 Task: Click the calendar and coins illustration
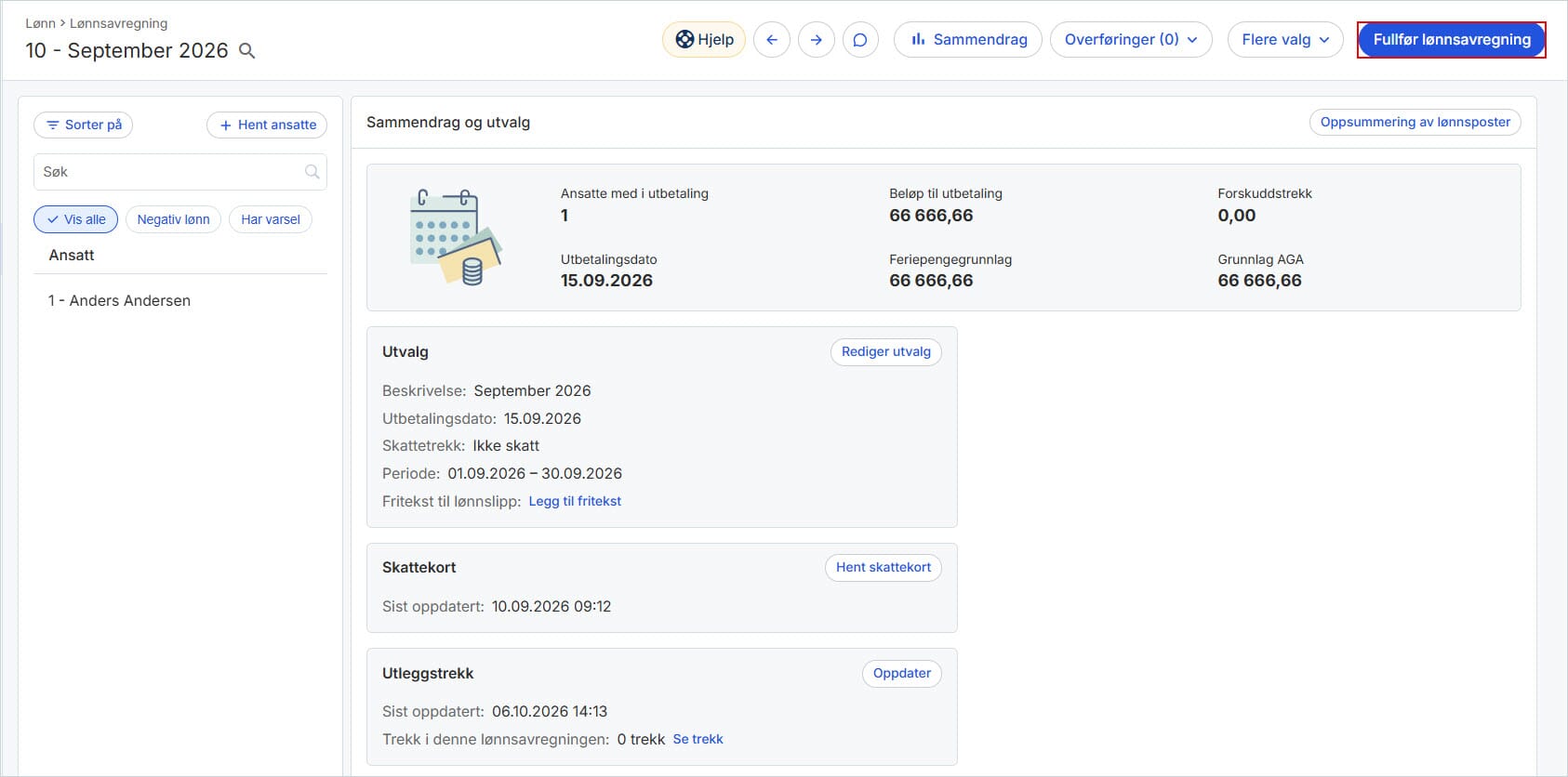coord(456,237)
